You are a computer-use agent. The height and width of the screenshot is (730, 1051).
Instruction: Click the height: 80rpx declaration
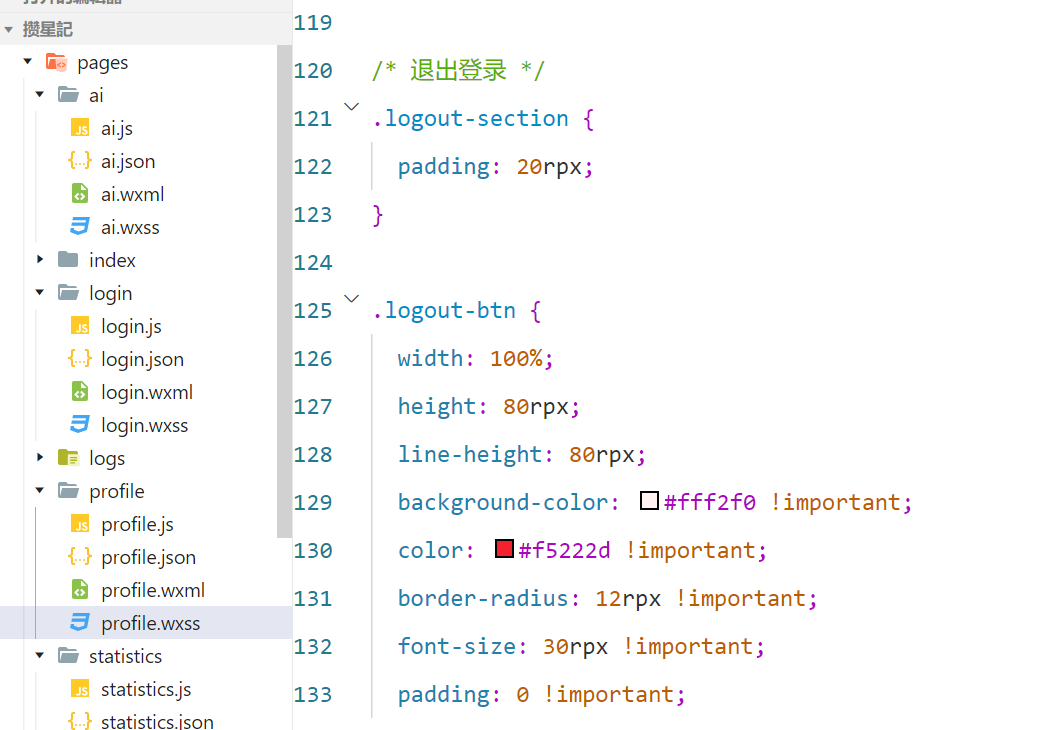coord(489,407)
